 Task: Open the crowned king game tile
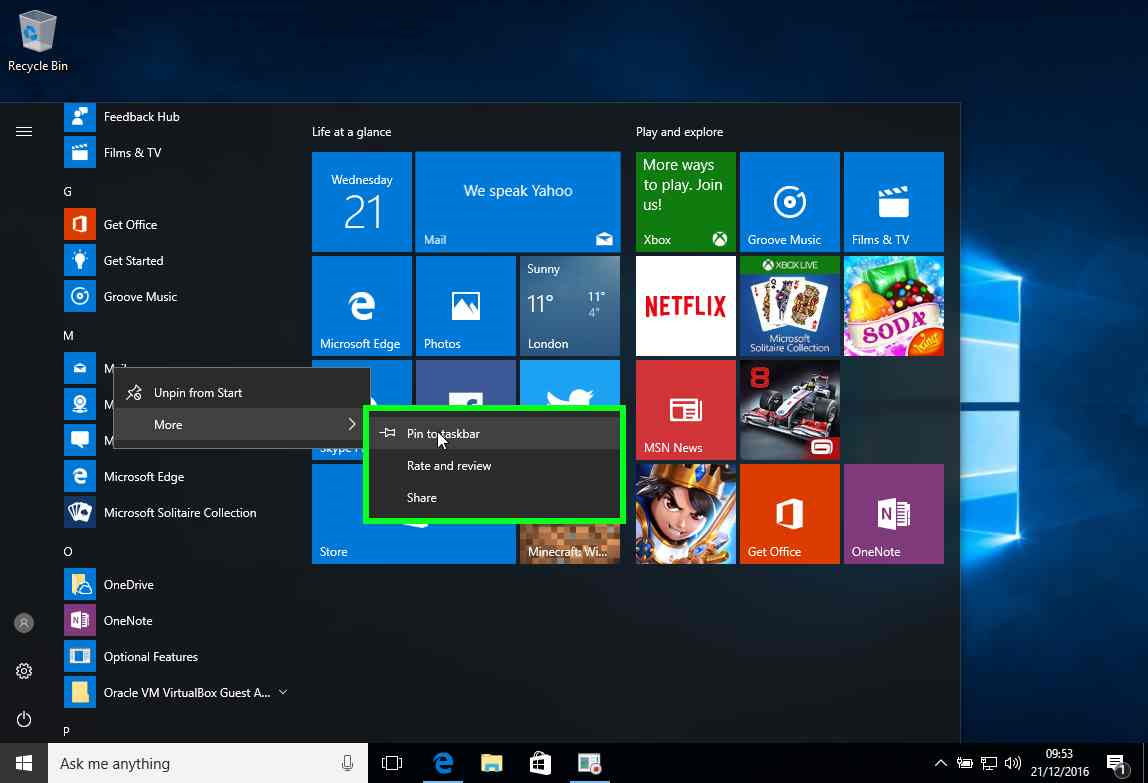[685, 514]
